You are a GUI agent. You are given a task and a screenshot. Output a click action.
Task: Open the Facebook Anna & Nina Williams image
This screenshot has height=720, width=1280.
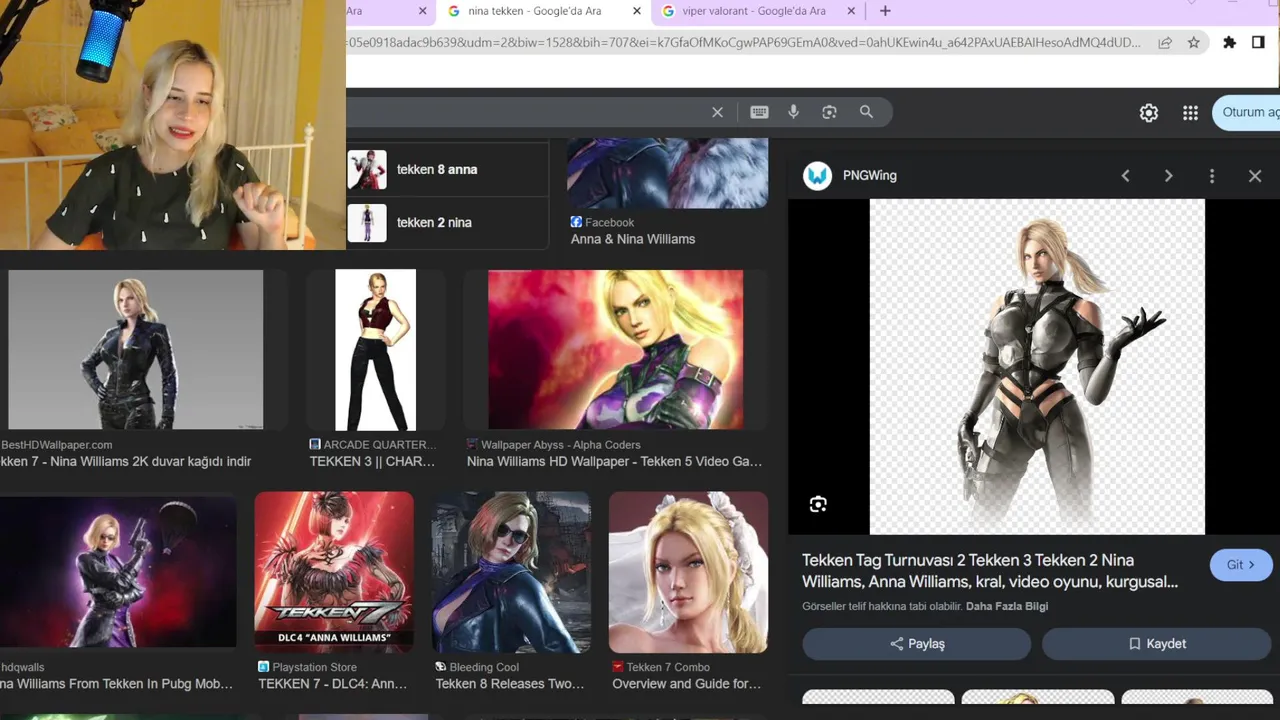coord(667,173)
